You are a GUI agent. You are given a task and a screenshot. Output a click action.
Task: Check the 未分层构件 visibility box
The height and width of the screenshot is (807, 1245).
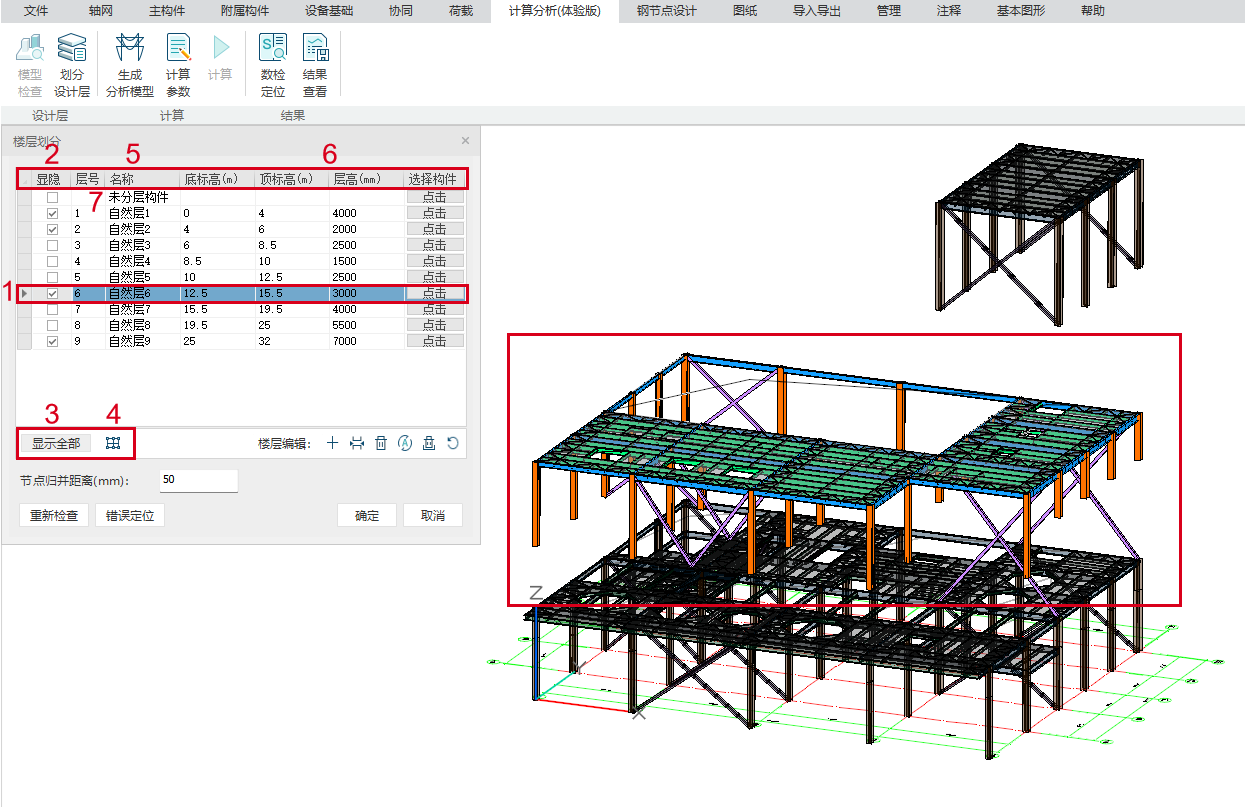click(x=52, y=198)
